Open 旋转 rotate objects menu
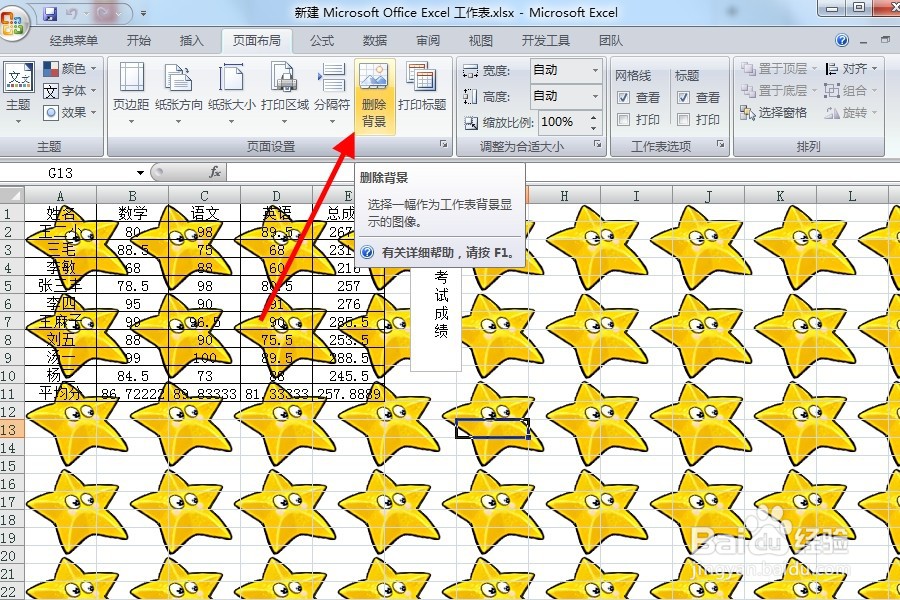Screen dimensions: 900x600 coord(851,113)
